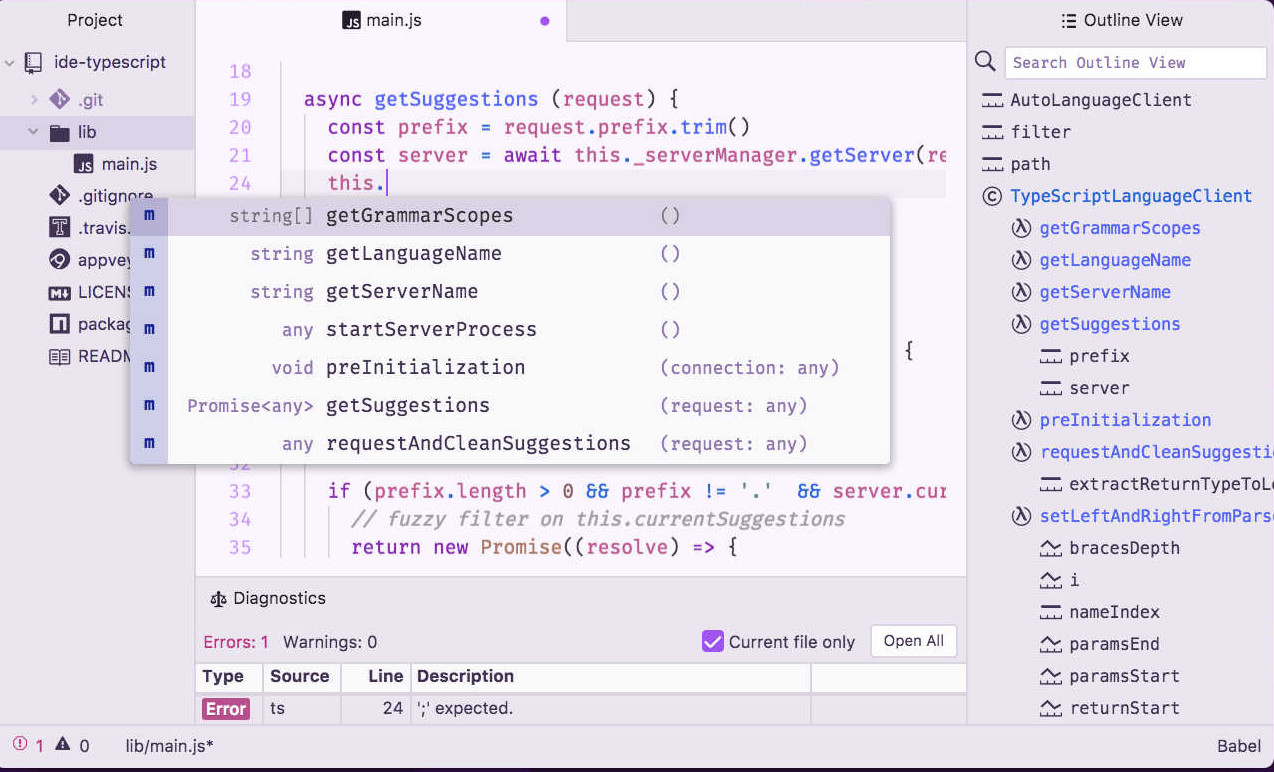Jump to nameIndex in the outline
This screenshot has width=1274, height=772.
pyautogui.click(x=1117, y=612)
